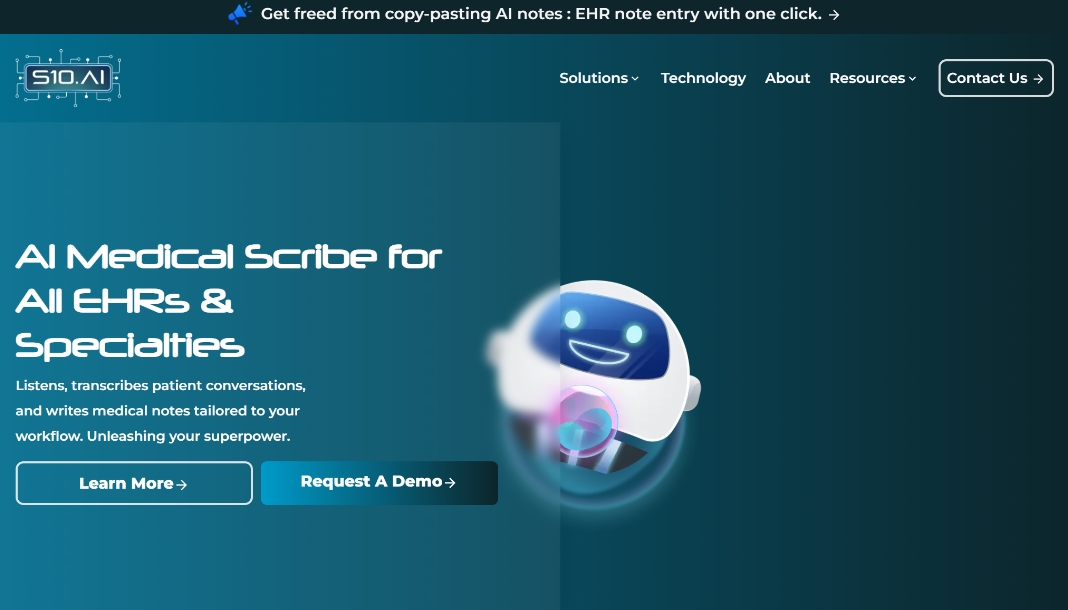Click the Learn More button
This screenshot has width=1068, height=610.
click(x=134, y=483)
